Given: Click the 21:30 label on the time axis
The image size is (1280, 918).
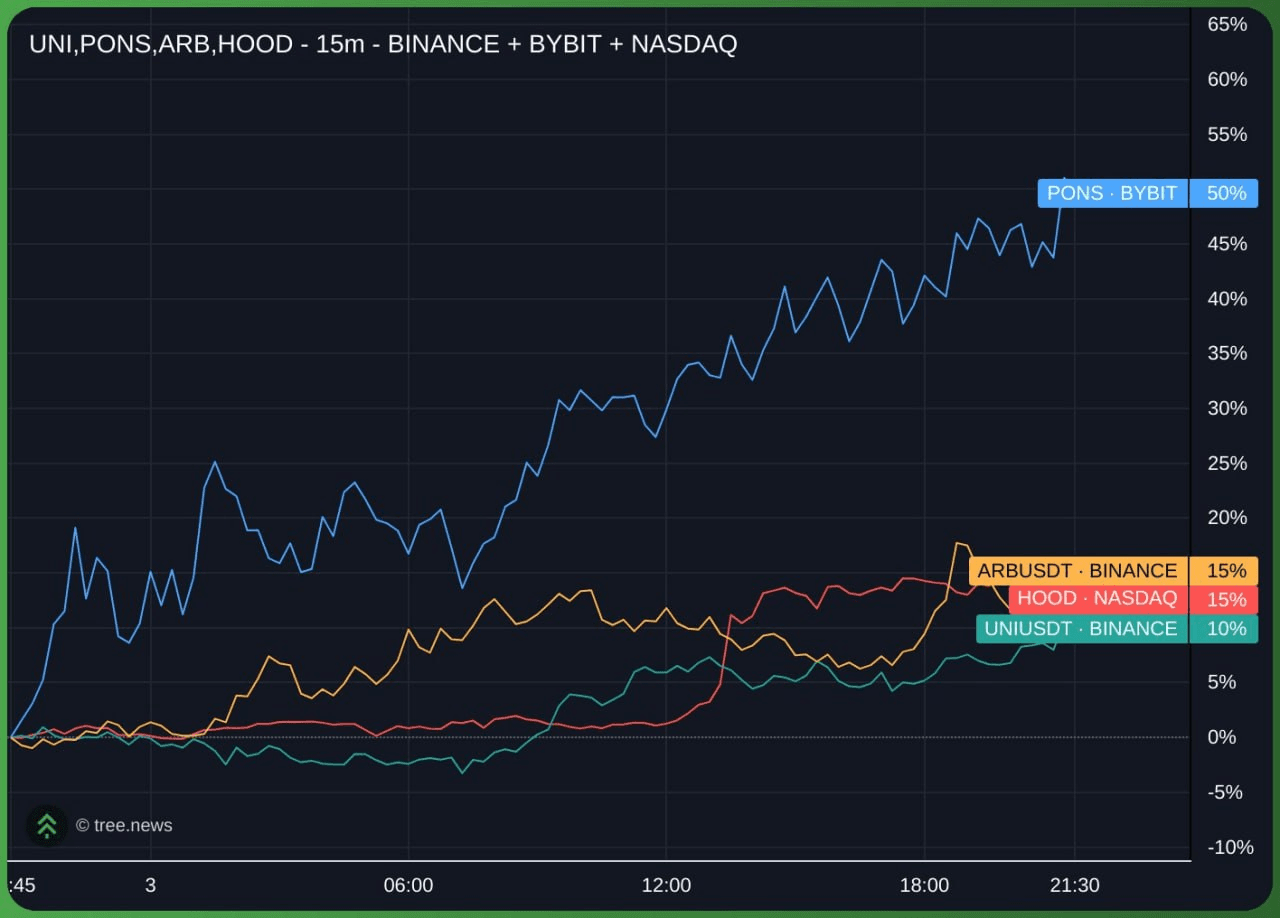Looking at the screenshot, I should tap(1075, 885).
